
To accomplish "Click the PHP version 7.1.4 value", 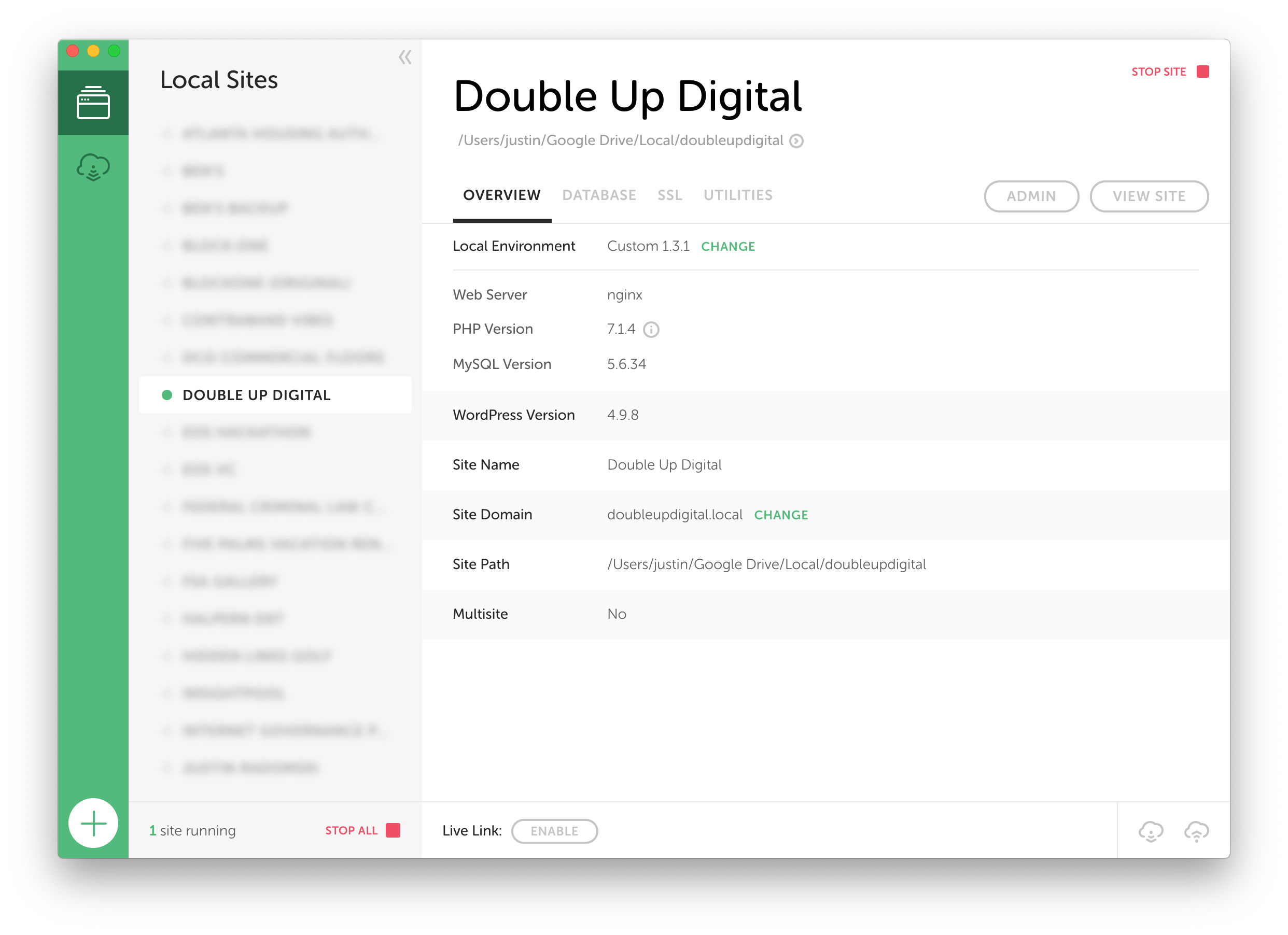I will tap(621, 329).
